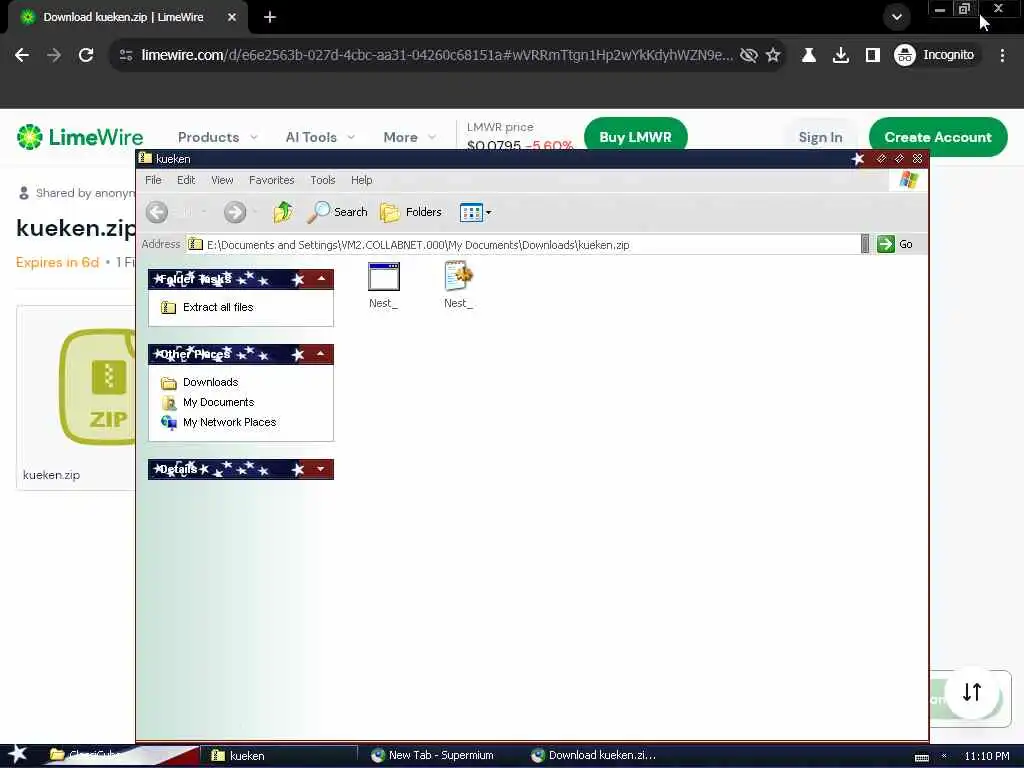Image resolution: width=1024 pixels, height=768 pixels.
Task: Open the forward button history arrow
Action: 255,212
